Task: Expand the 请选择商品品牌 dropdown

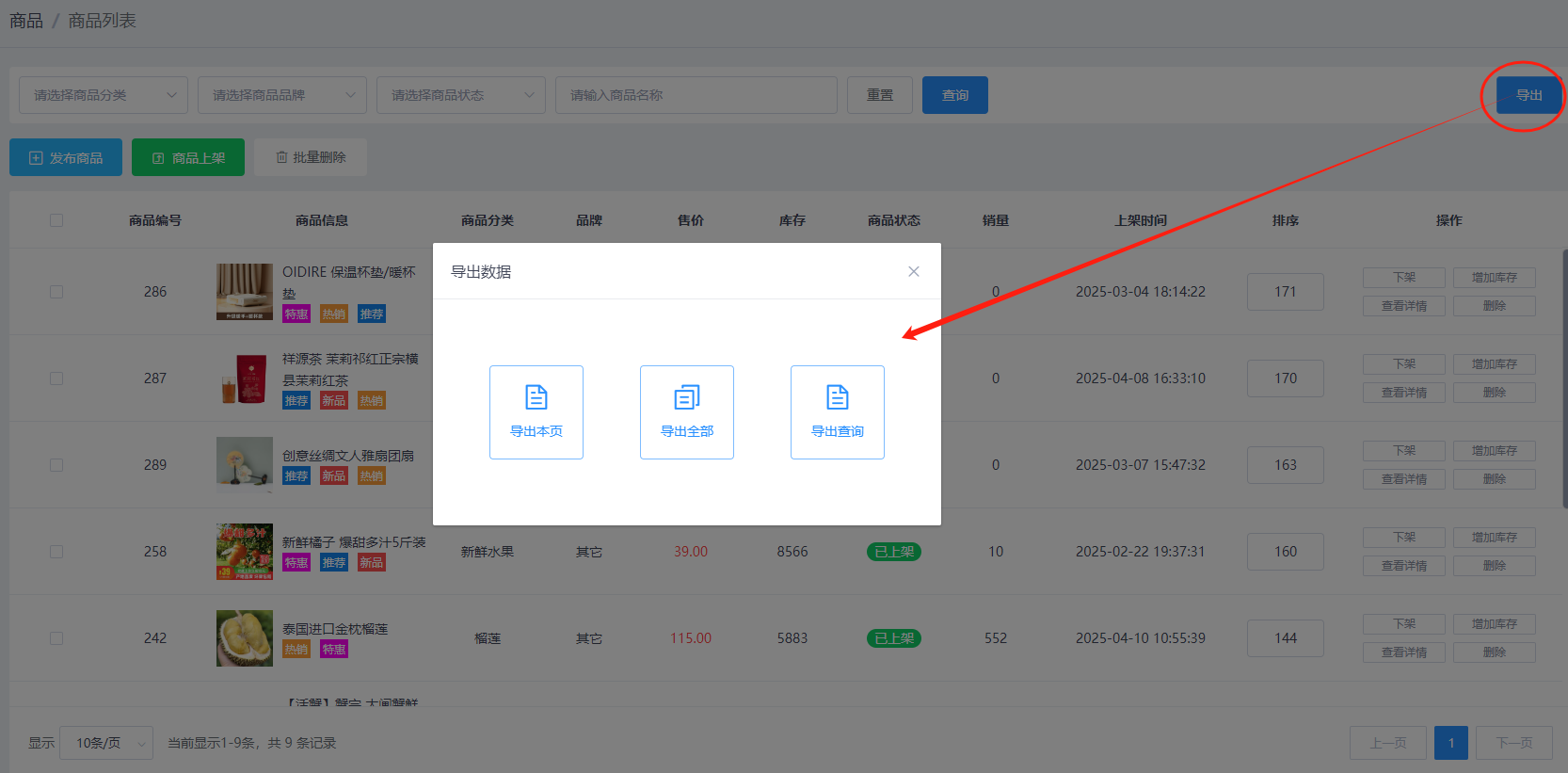Action: pyautogui.click(x=282, y=95)
